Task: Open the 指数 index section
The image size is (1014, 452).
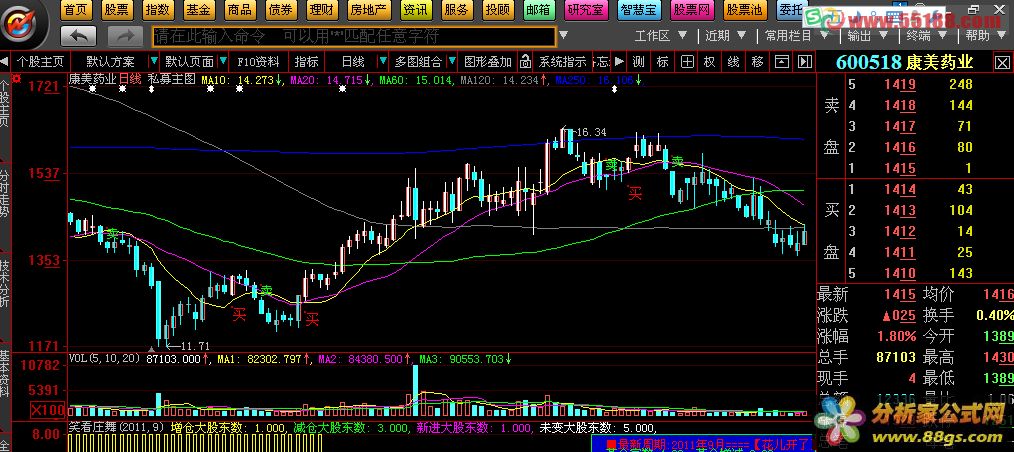Action: [x=157, y=9]
